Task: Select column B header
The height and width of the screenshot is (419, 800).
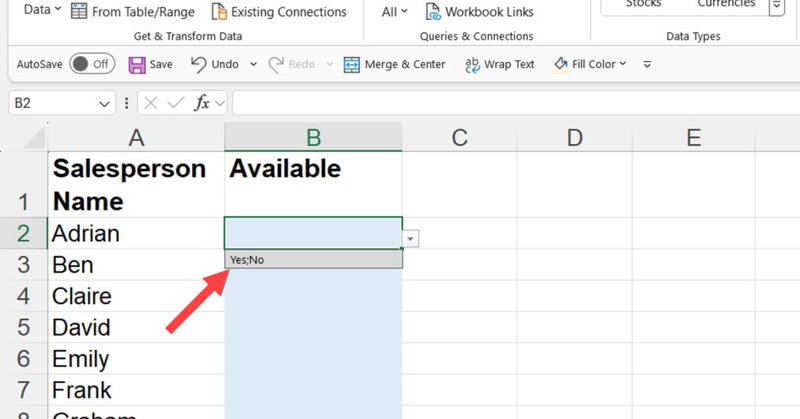Action: (x=313, y=137)
